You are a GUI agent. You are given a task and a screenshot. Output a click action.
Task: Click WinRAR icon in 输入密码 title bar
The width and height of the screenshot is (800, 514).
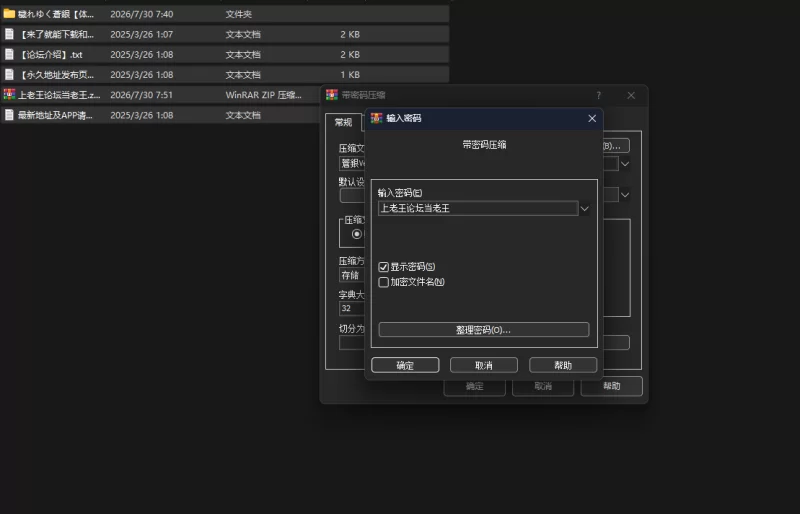point(377,118)
